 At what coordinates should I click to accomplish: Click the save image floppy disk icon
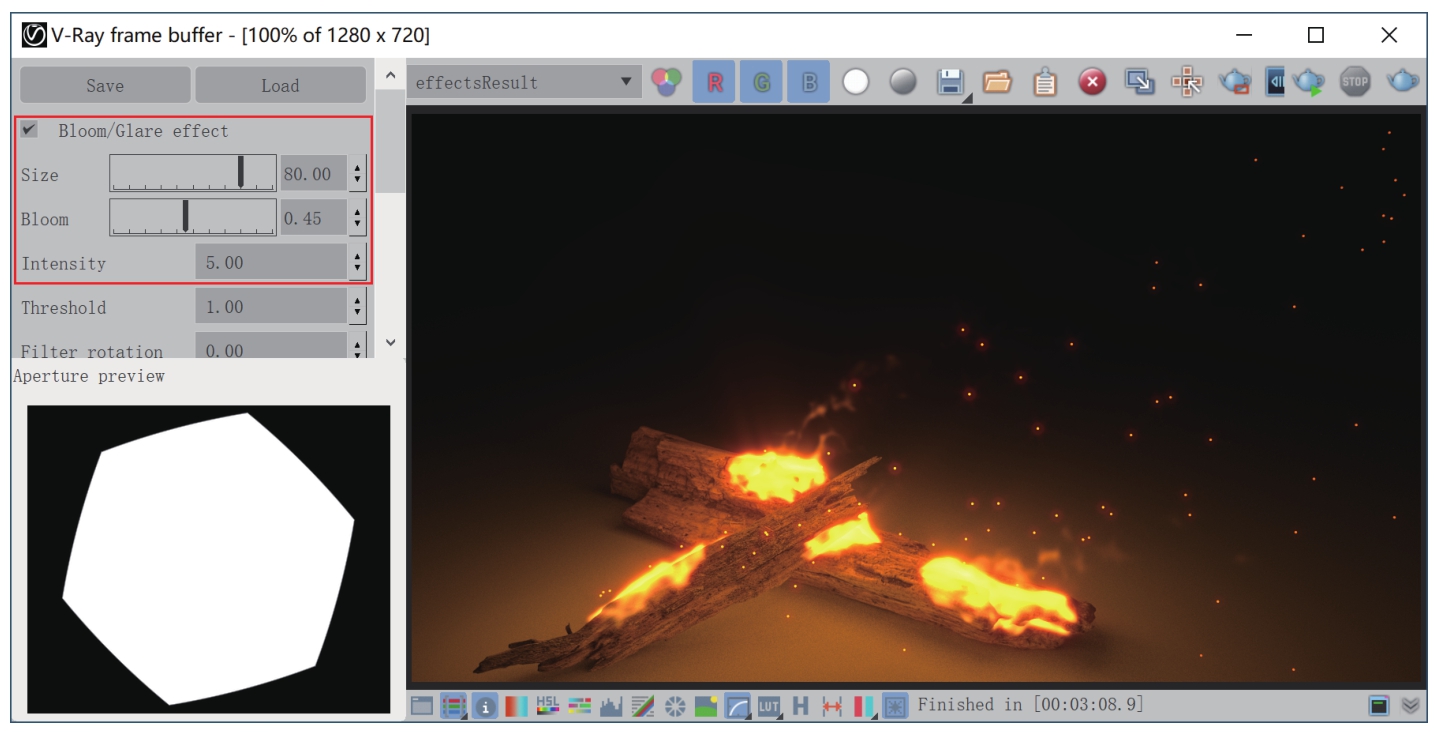coord(950,83)
